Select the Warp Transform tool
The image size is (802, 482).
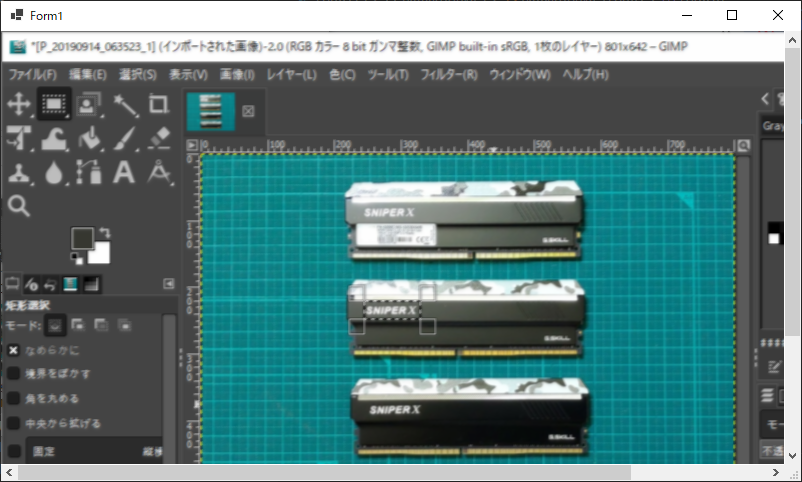click(54, 139)
